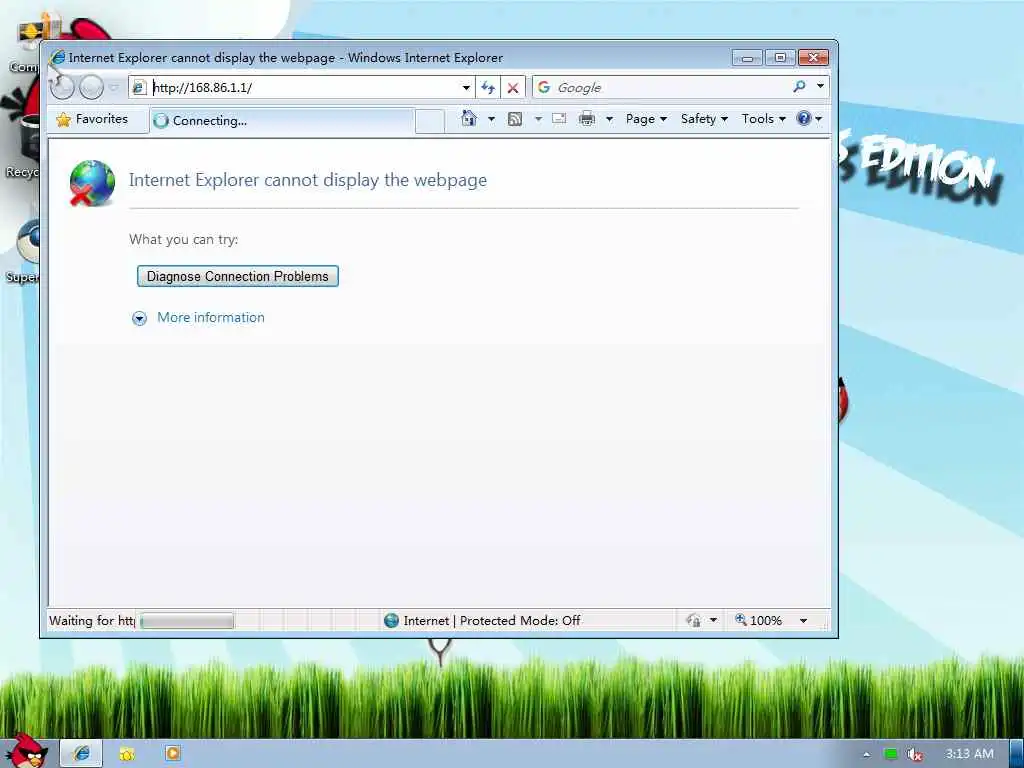The image size is (1024, 768).
Task: Click the Angry Birds Start button
Action: pos(26,750)
